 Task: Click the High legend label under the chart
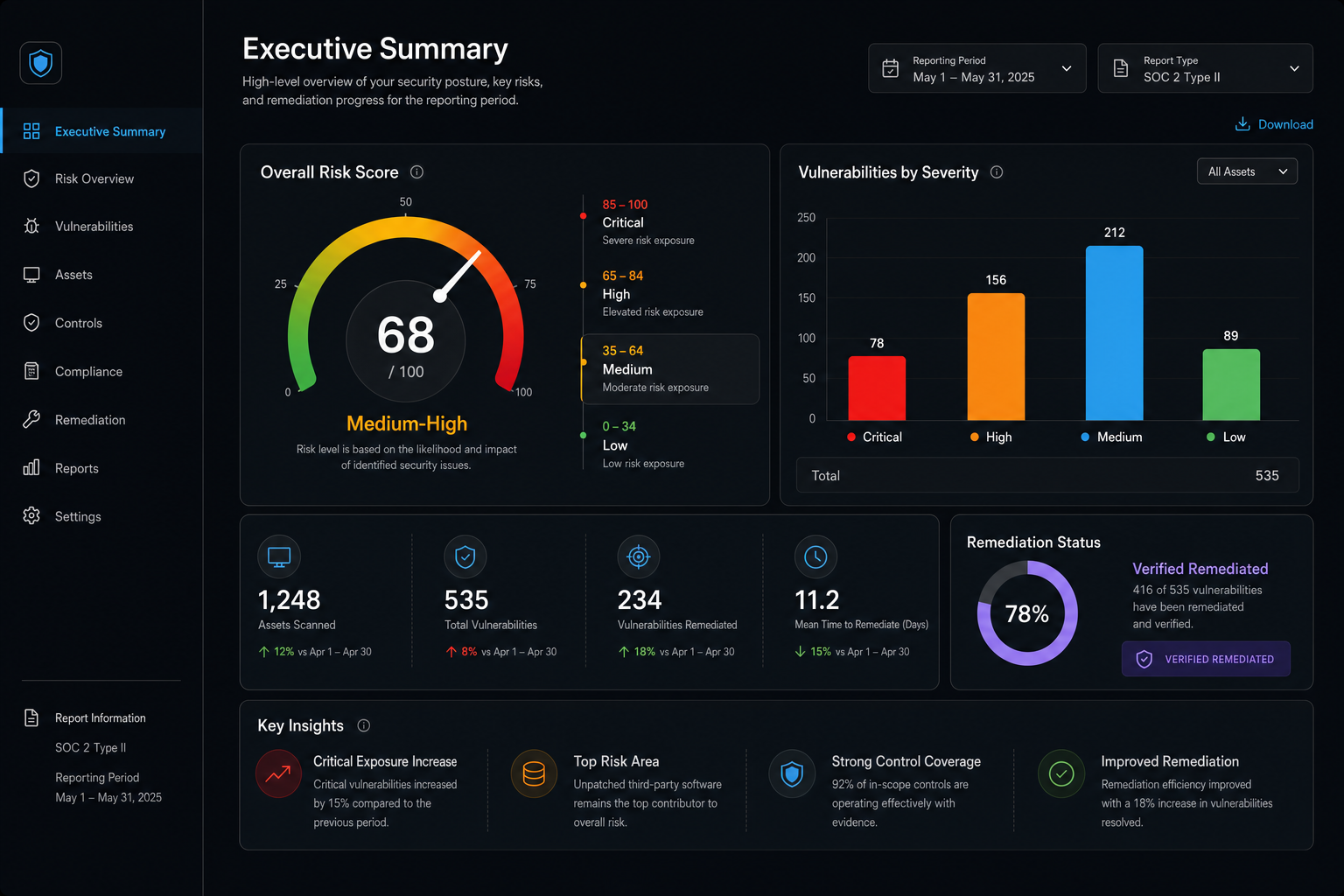point(991,437)
